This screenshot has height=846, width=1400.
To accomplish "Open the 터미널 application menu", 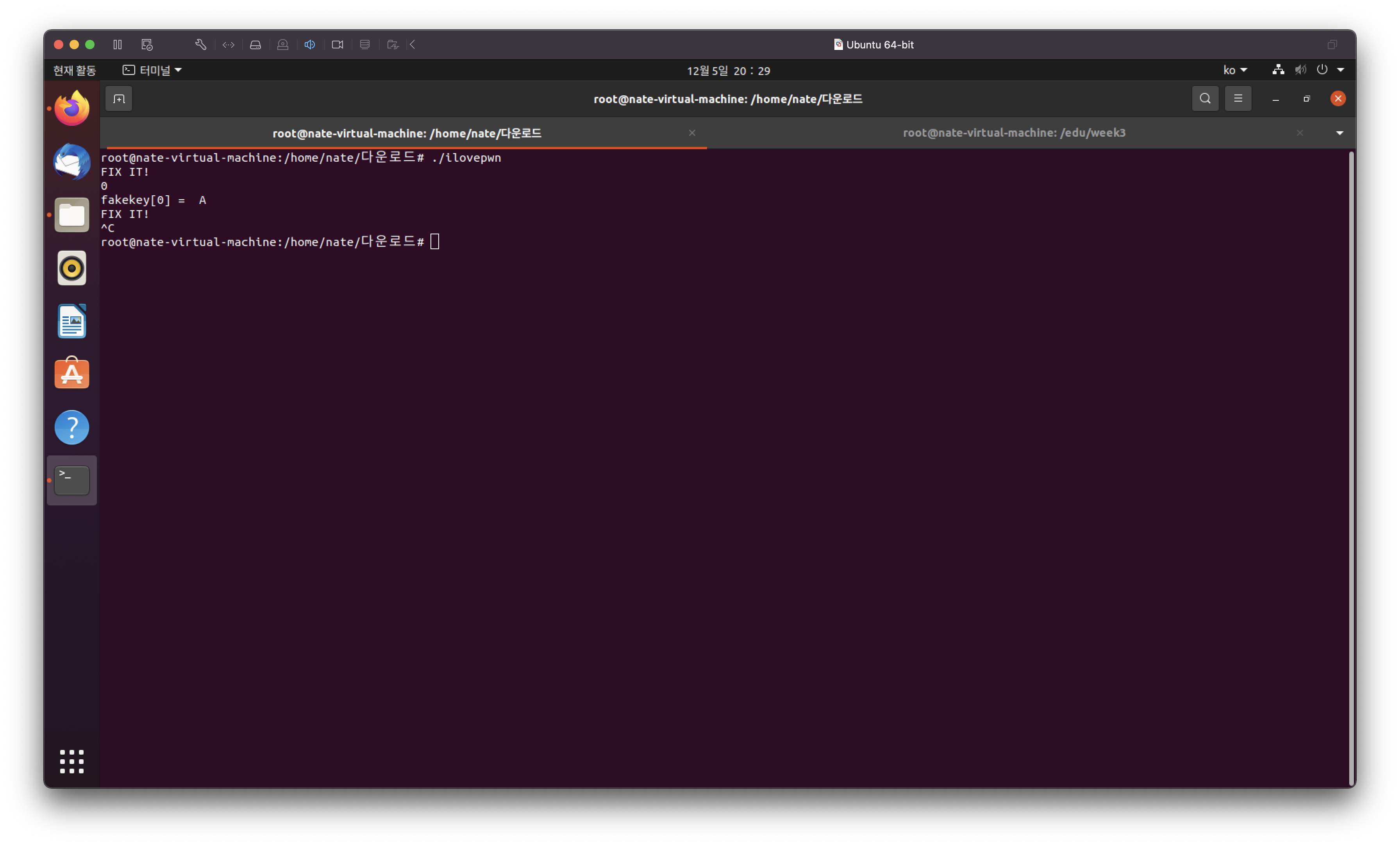I will 152,70.
